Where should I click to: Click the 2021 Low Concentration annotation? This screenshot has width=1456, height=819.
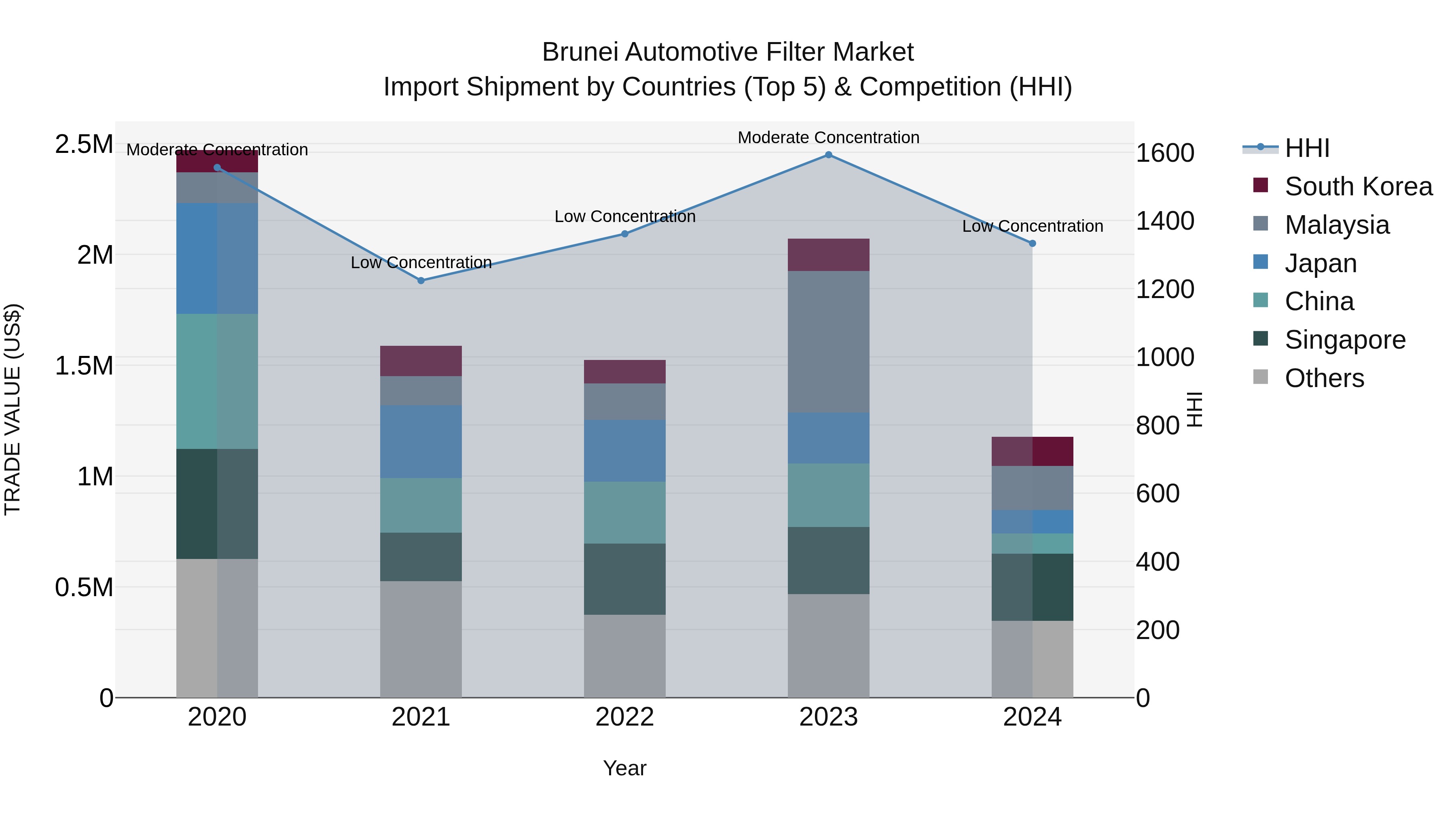pos(421,263)
